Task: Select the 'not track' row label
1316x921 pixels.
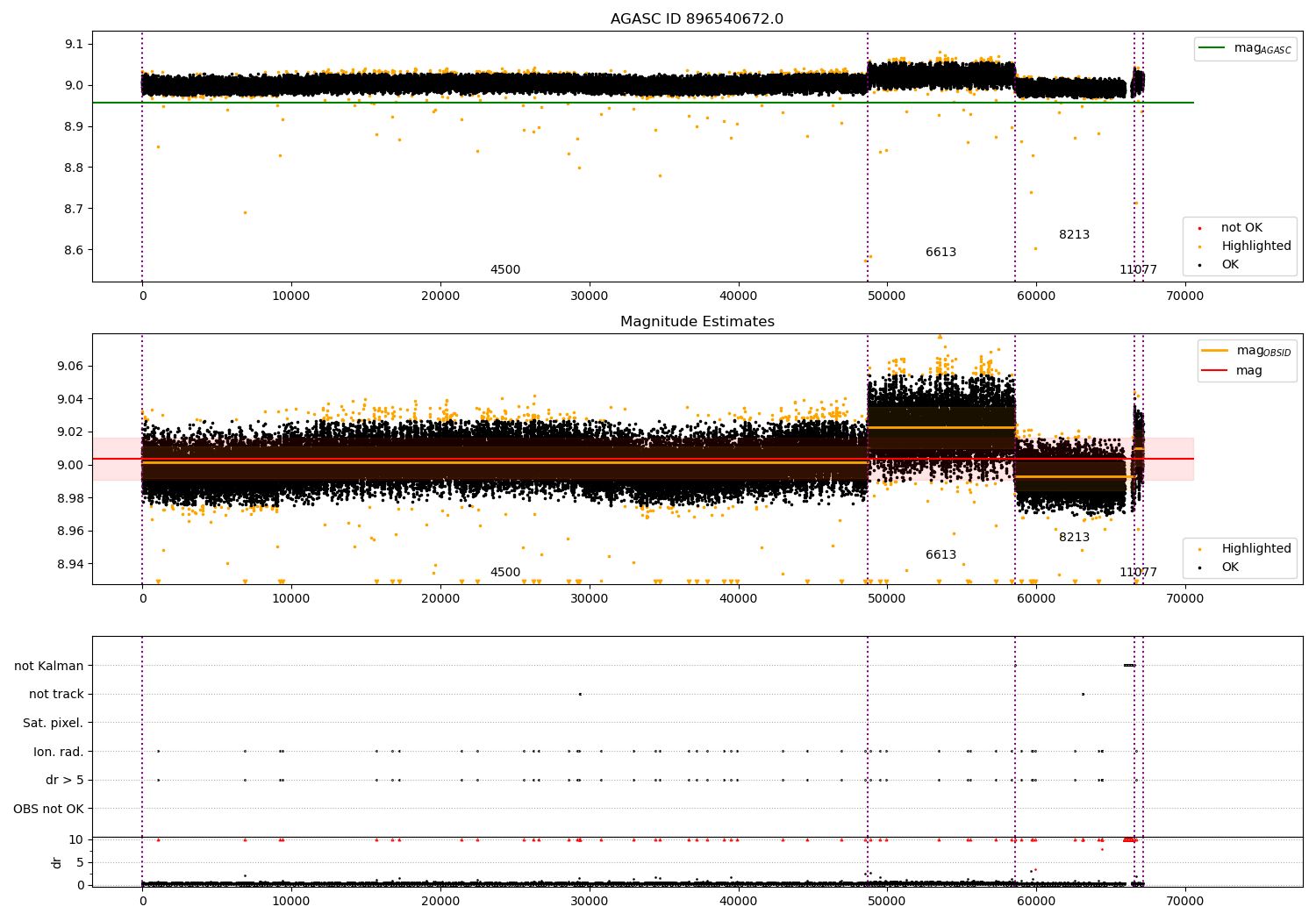Action: 56,695
